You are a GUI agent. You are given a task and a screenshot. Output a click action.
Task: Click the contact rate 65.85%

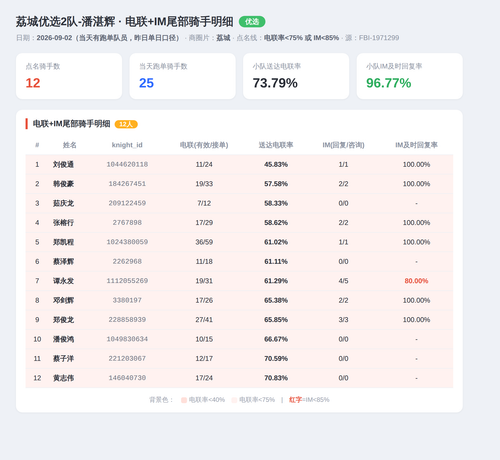276,320
